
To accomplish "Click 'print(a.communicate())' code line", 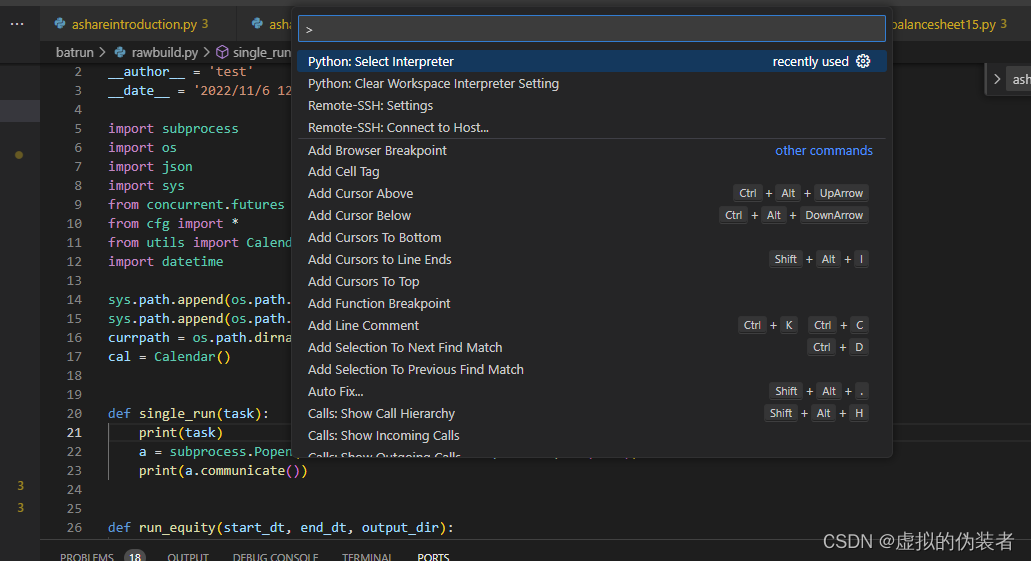I will (x=223, y=471).
